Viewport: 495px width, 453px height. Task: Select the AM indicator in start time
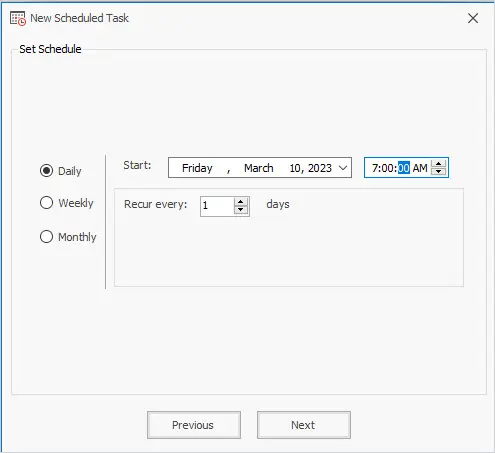pos(420,168)
